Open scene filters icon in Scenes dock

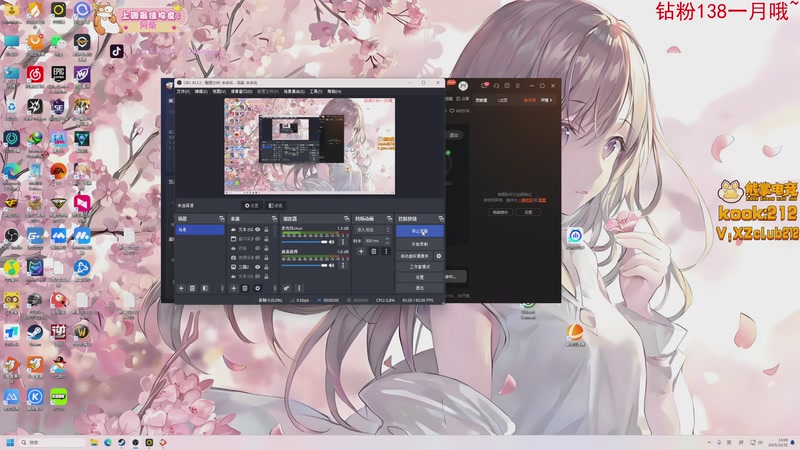[x=205, y=288]
